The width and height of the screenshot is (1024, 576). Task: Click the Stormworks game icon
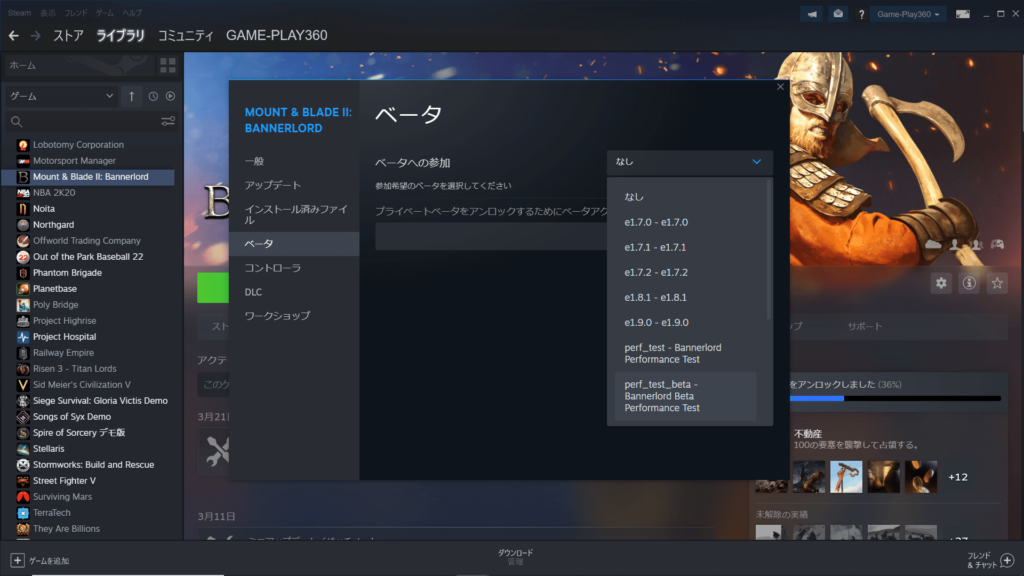pos(23,465)
